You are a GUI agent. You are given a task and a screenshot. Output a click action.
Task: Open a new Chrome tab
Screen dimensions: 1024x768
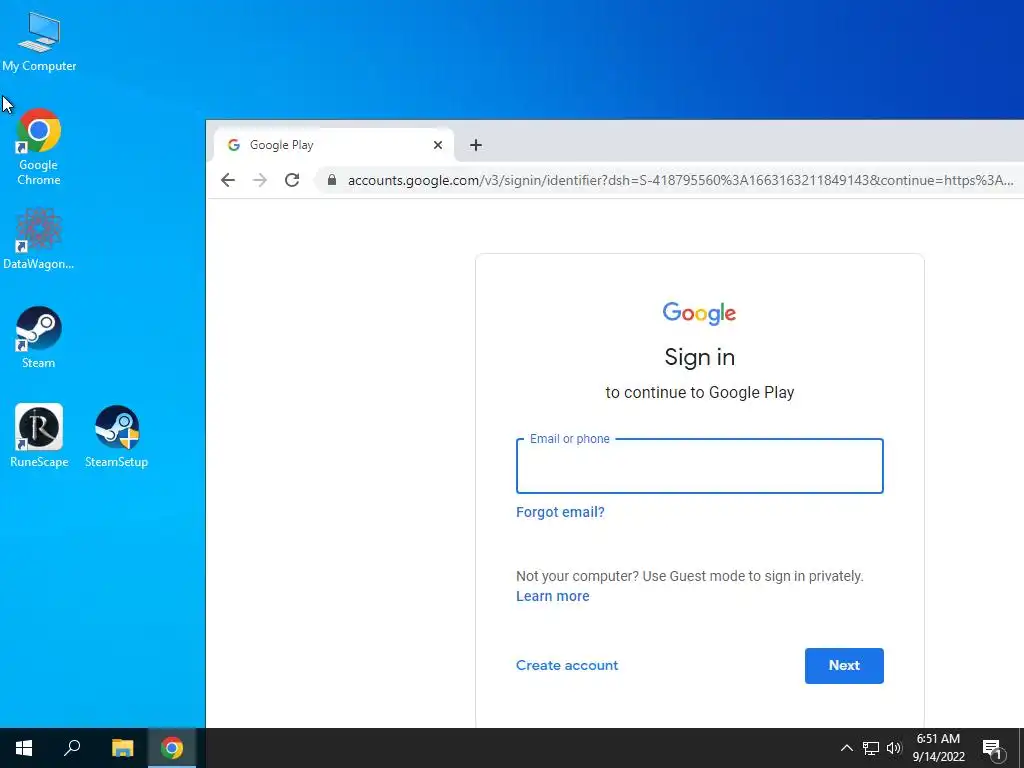[476, 145]
